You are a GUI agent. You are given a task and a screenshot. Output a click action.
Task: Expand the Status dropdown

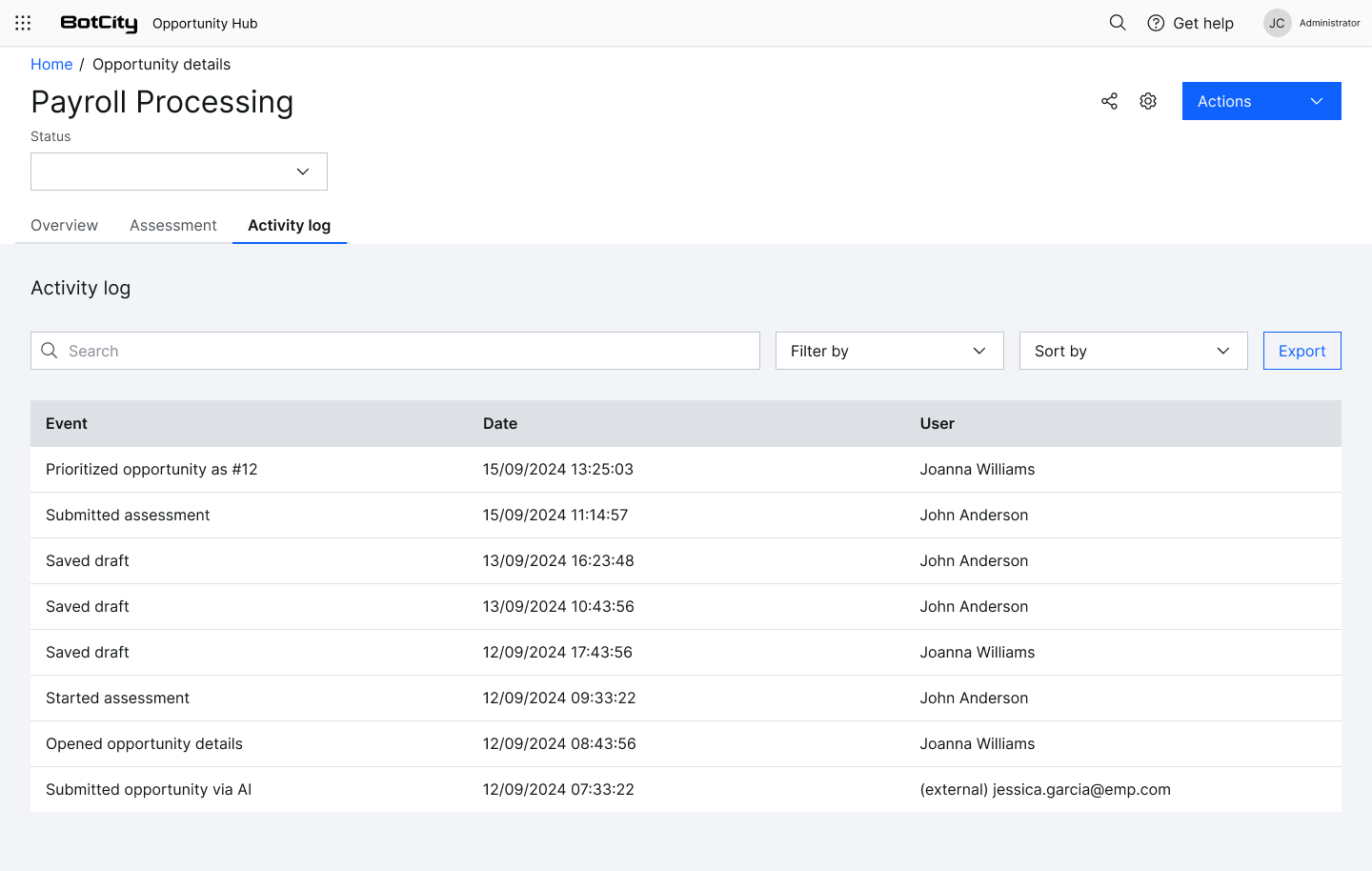click(179, 172)
